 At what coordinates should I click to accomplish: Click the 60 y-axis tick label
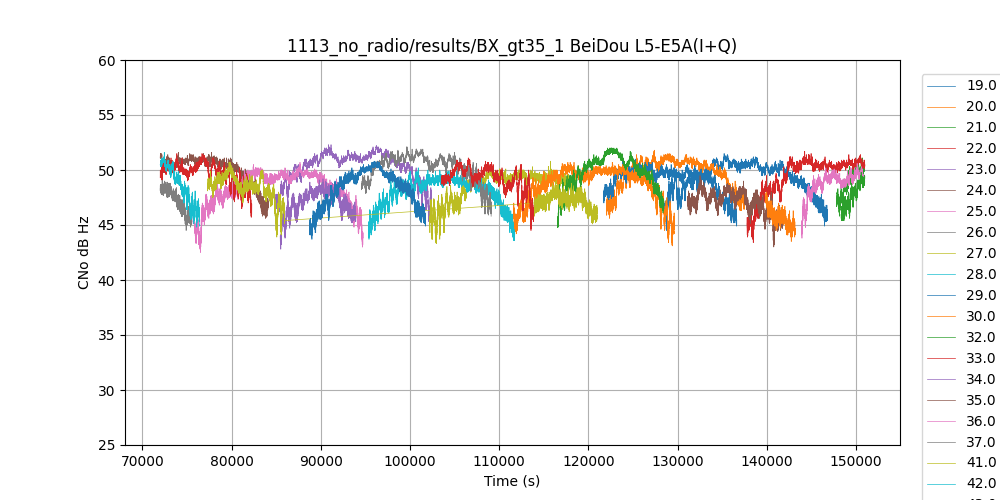coord(107,61)
